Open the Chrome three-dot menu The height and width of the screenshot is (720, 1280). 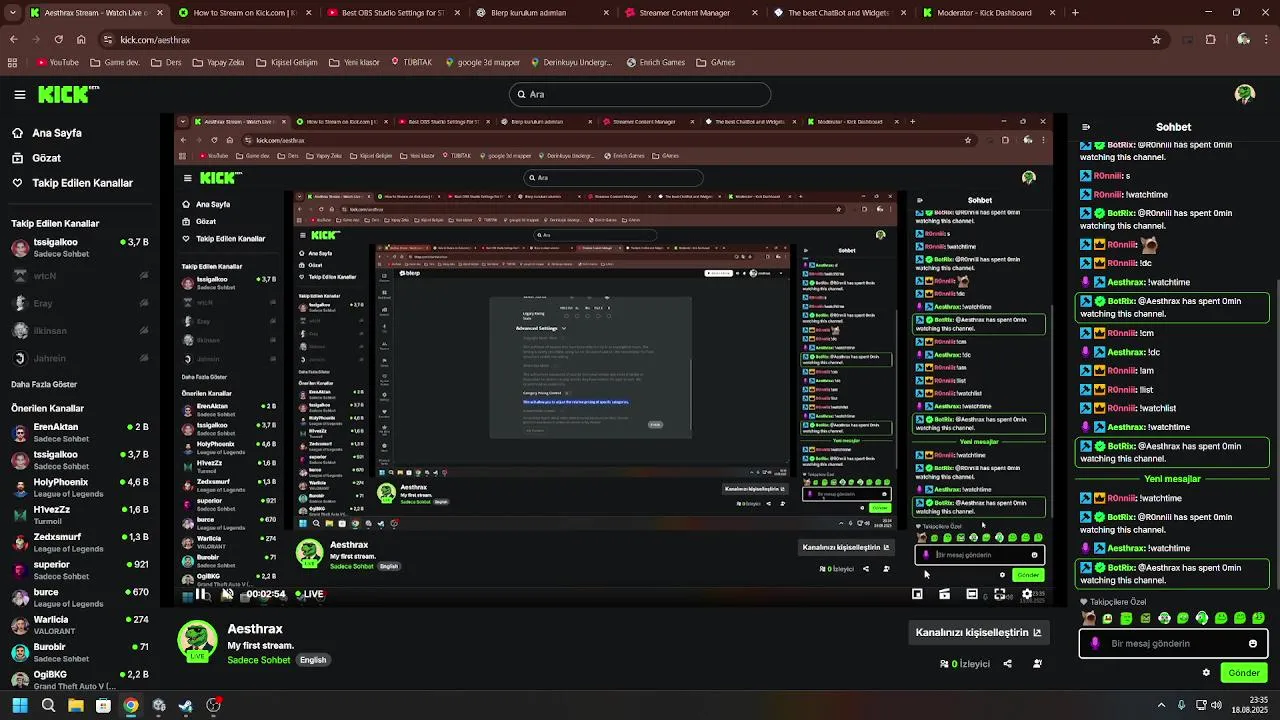click(1267, 40)
